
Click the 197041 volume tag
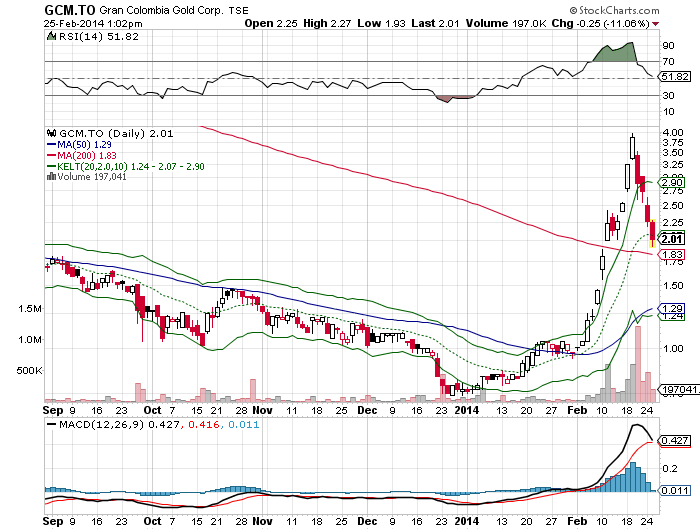click(679, 390)
